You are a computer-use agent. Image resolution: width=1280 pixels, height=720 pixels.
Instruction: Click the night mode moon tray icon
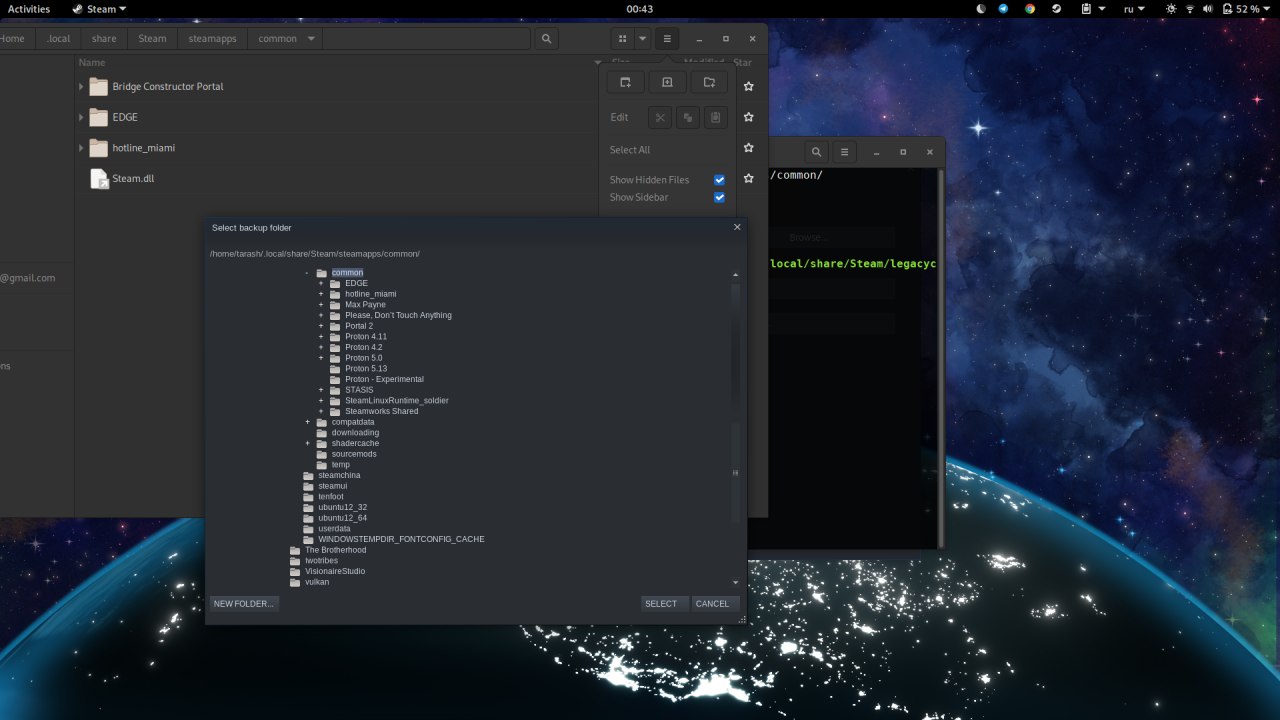pos(980,9)
